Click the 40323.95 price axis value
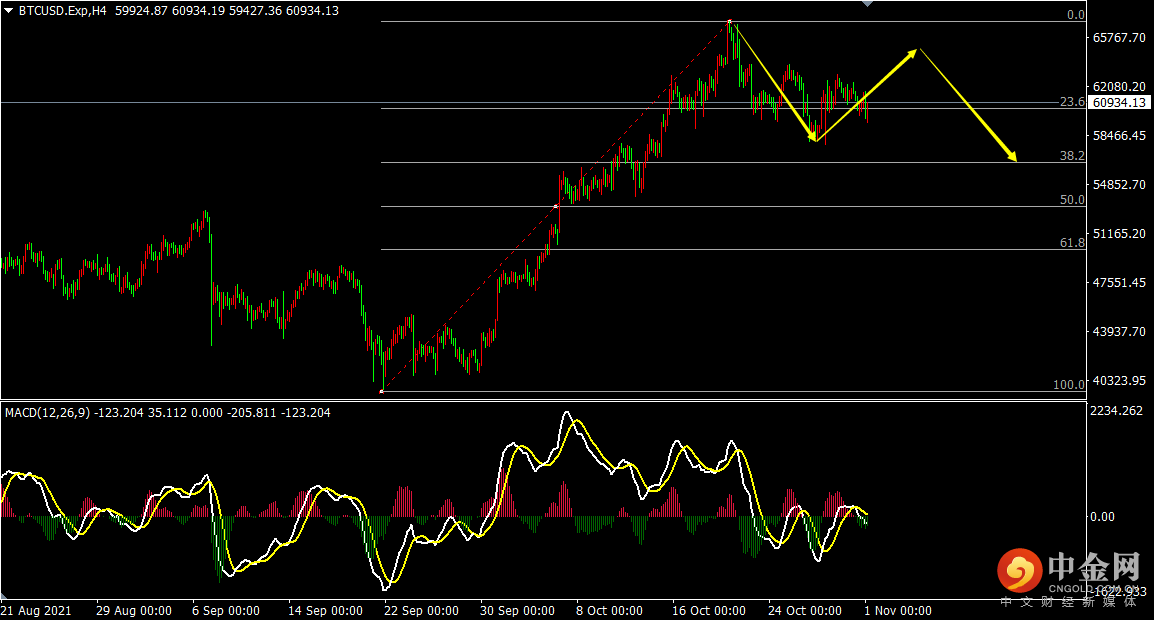Viewport: 1154px width, 620px height. [x=1119, y=381]
